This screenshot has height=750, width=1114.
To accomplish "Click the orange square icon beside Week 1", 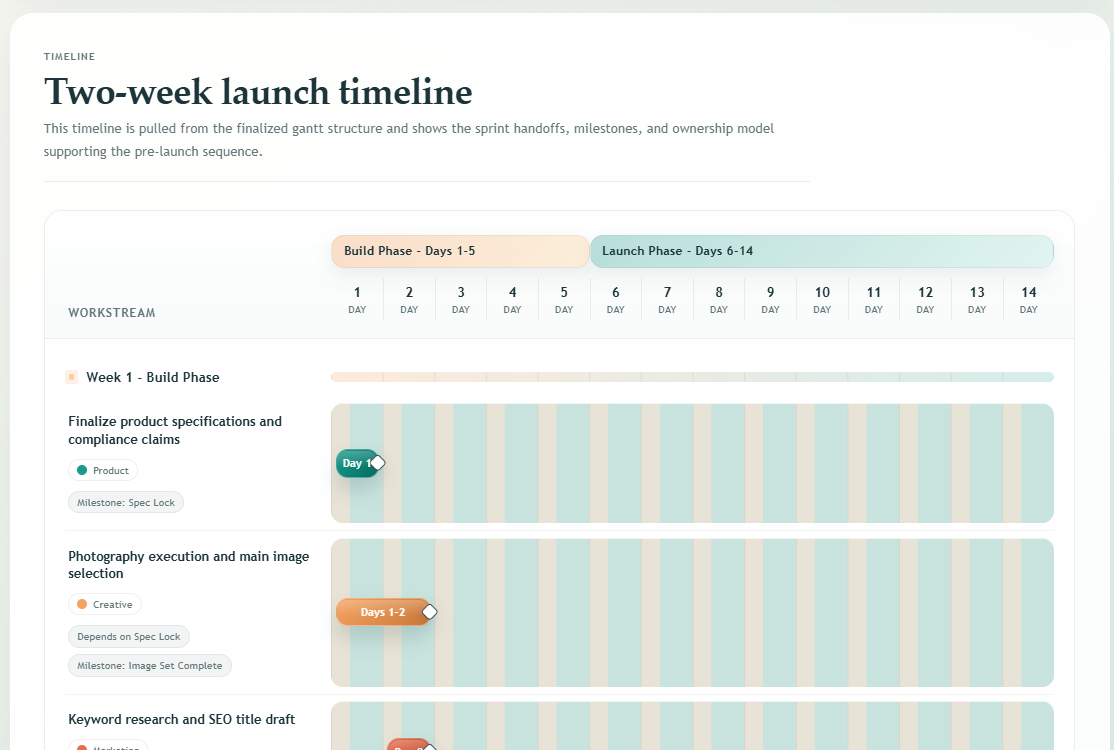I will tap(70, 375).
